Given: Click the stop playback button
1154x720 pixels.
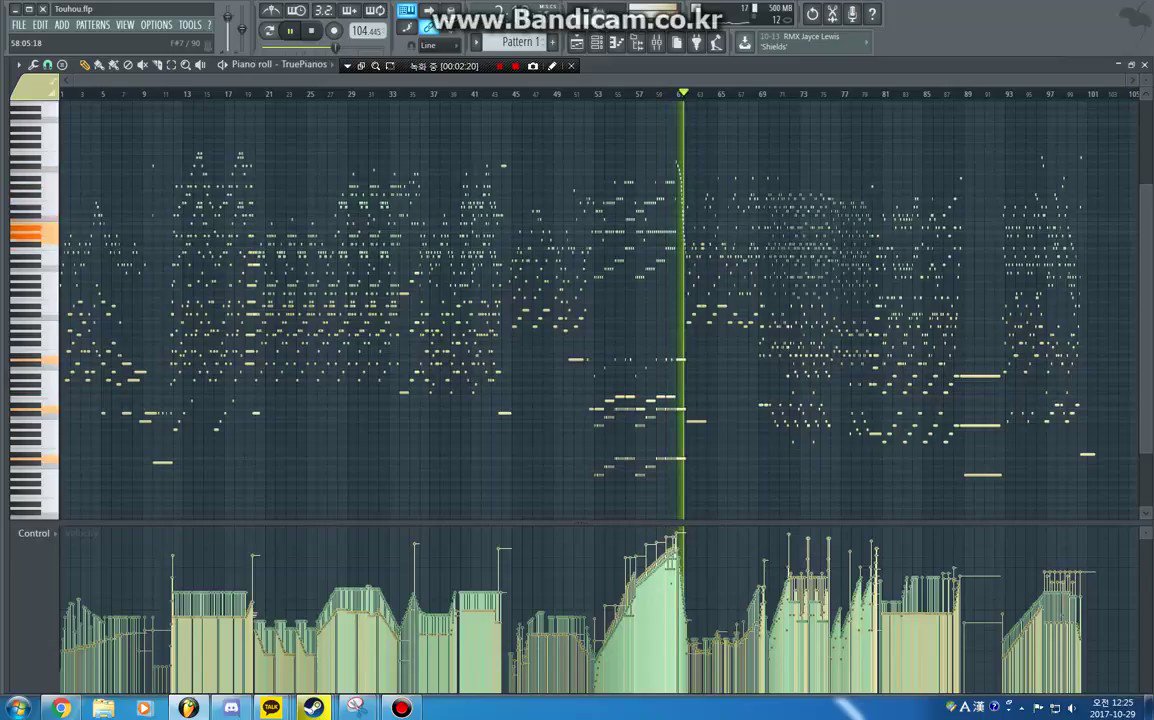Looking at the screenshot, I should click(311, 31).
